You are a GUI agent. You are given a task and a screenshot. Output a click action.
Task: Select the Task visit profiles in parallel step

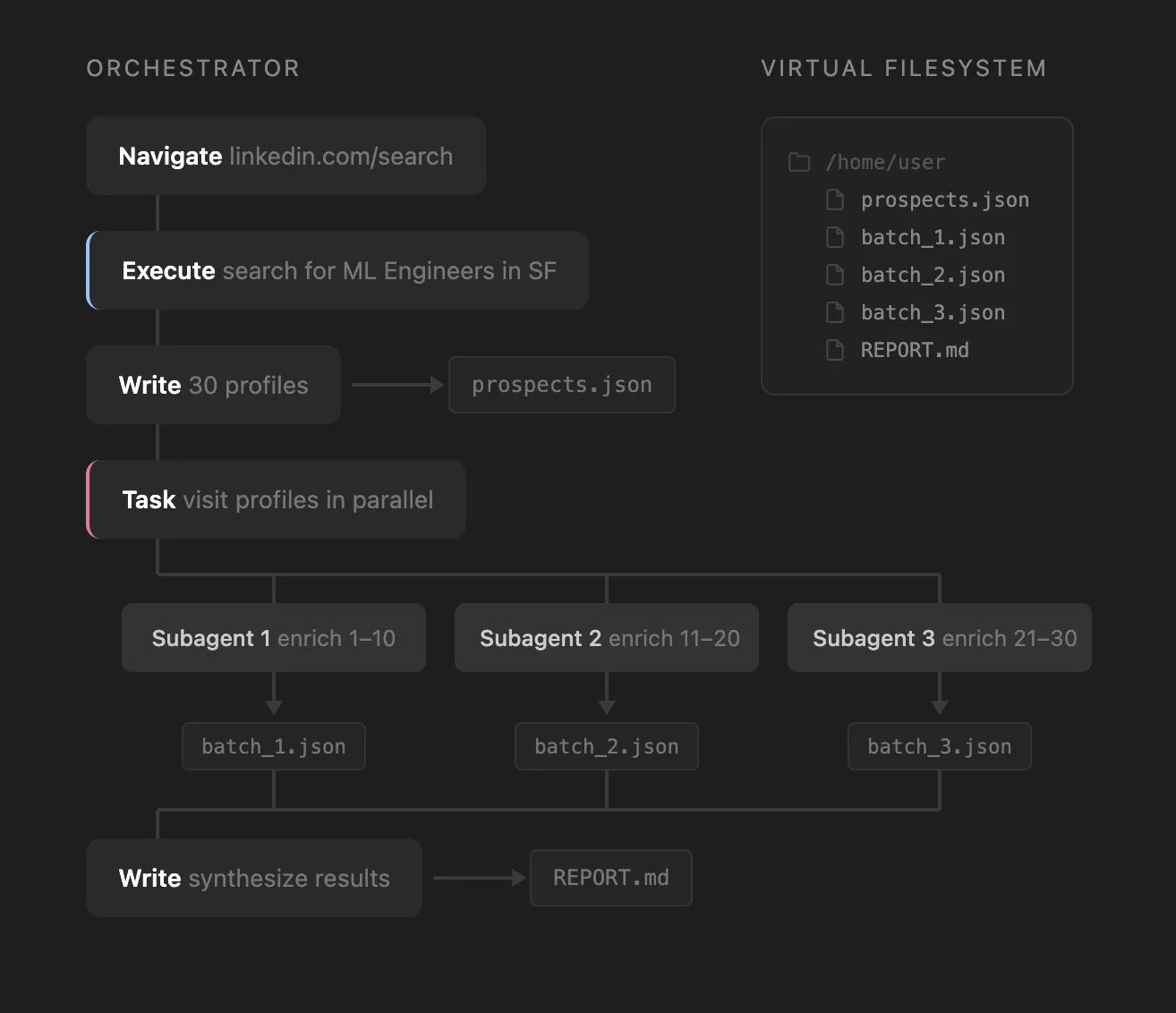[x=276, y=499]
